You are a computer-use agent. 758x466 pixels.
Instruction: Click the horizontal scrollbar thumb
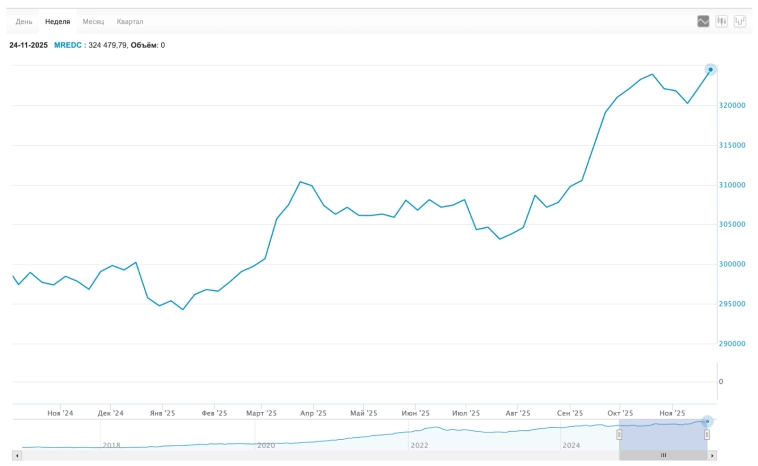click(x=663, y=455)
